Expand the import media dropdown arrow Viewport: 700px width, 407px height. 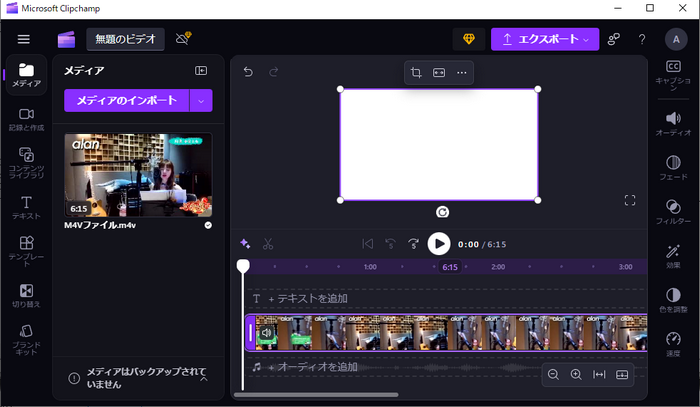[x=201, y=100]
